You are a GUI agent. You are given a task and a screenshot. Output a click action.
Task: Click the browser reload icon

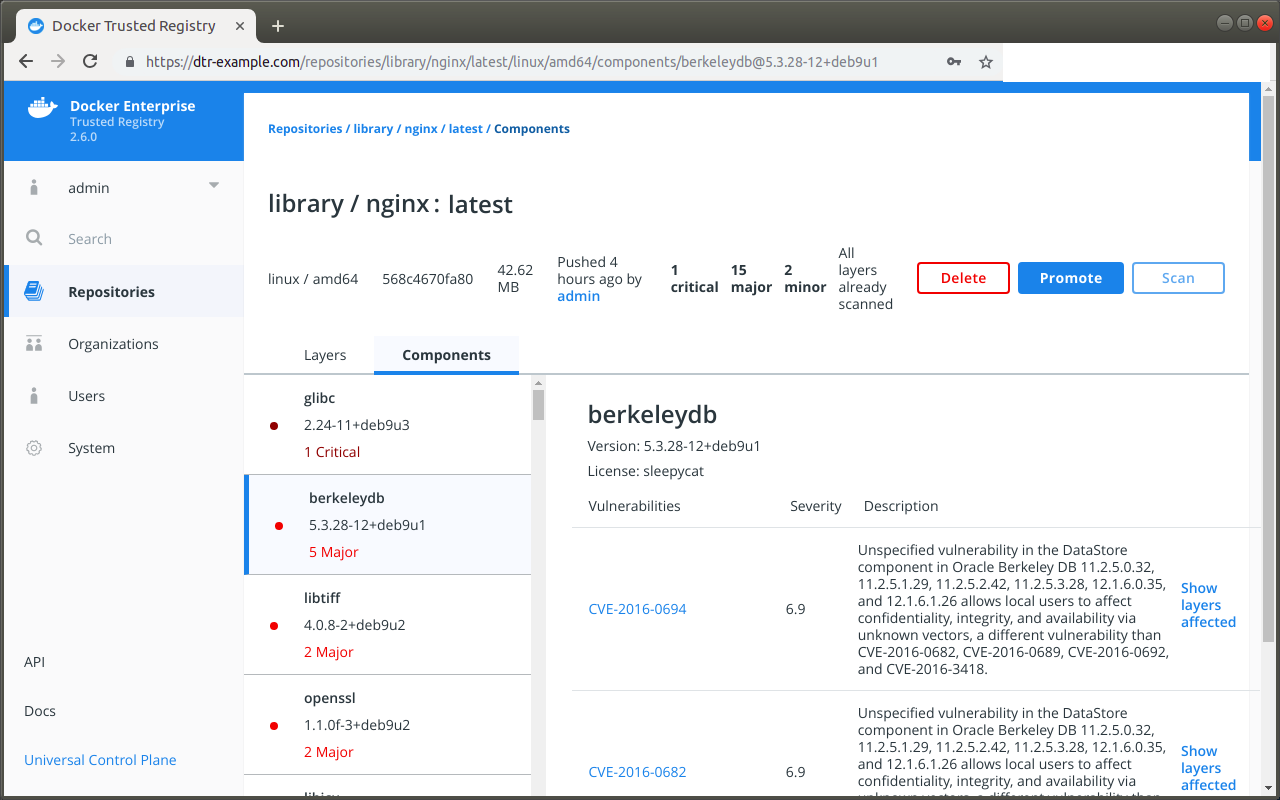click(x=90, y=62)
